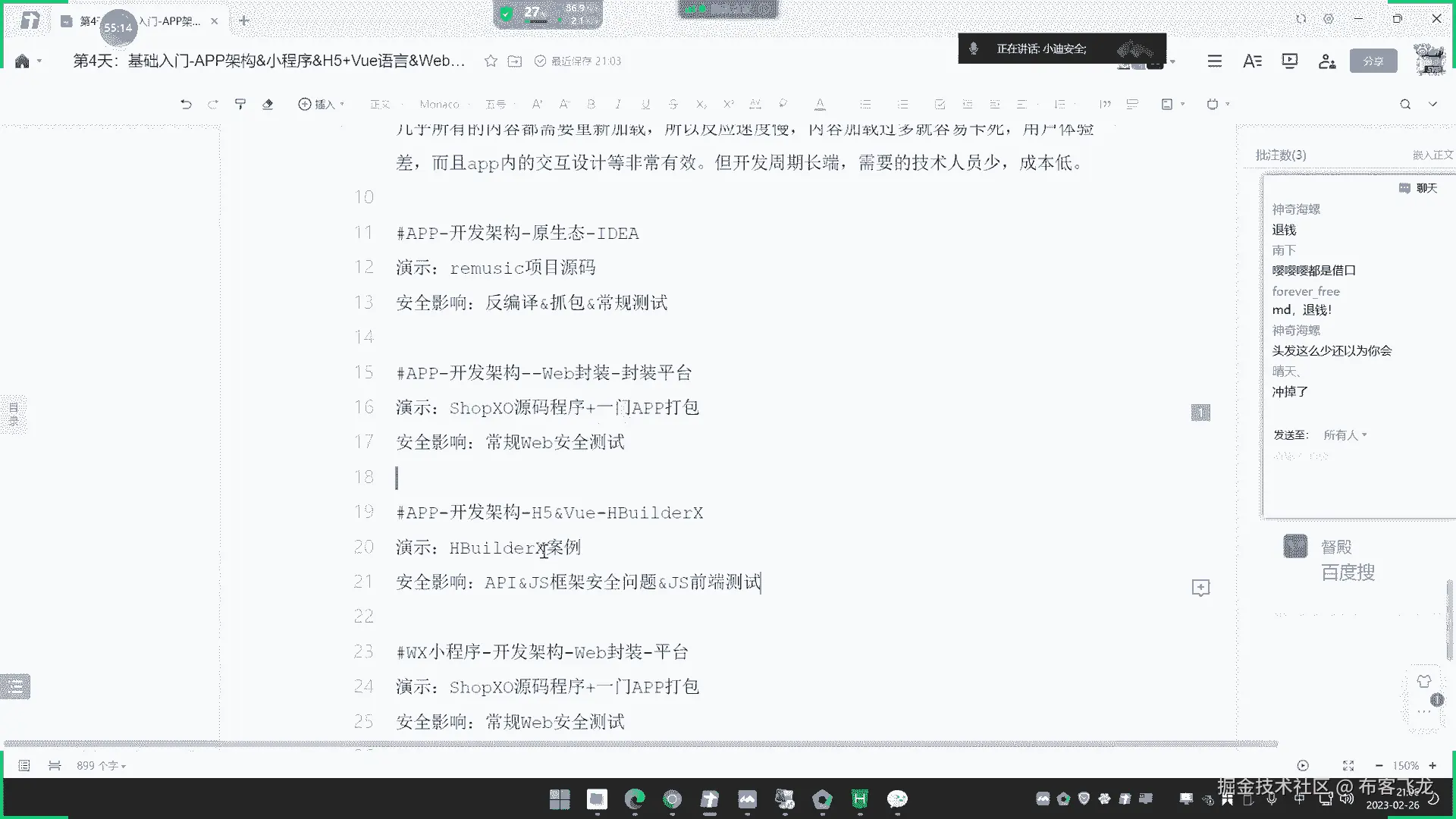
Task: Star this document as favorite
Action: click(x=491, y=61)
